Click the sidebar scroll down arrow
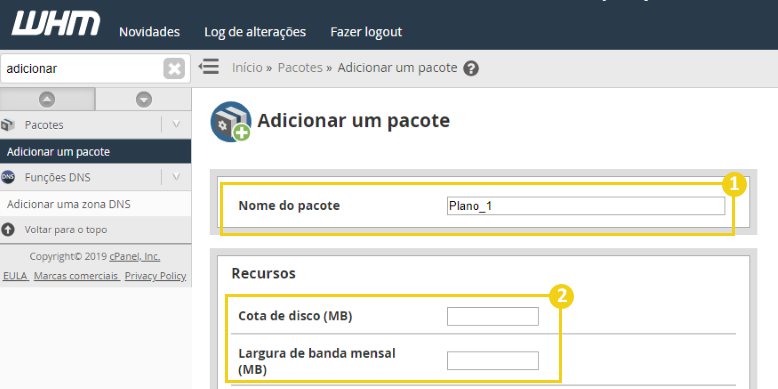Image resolution: width=778 pixels, height=389 pixels. pos(144,100)
